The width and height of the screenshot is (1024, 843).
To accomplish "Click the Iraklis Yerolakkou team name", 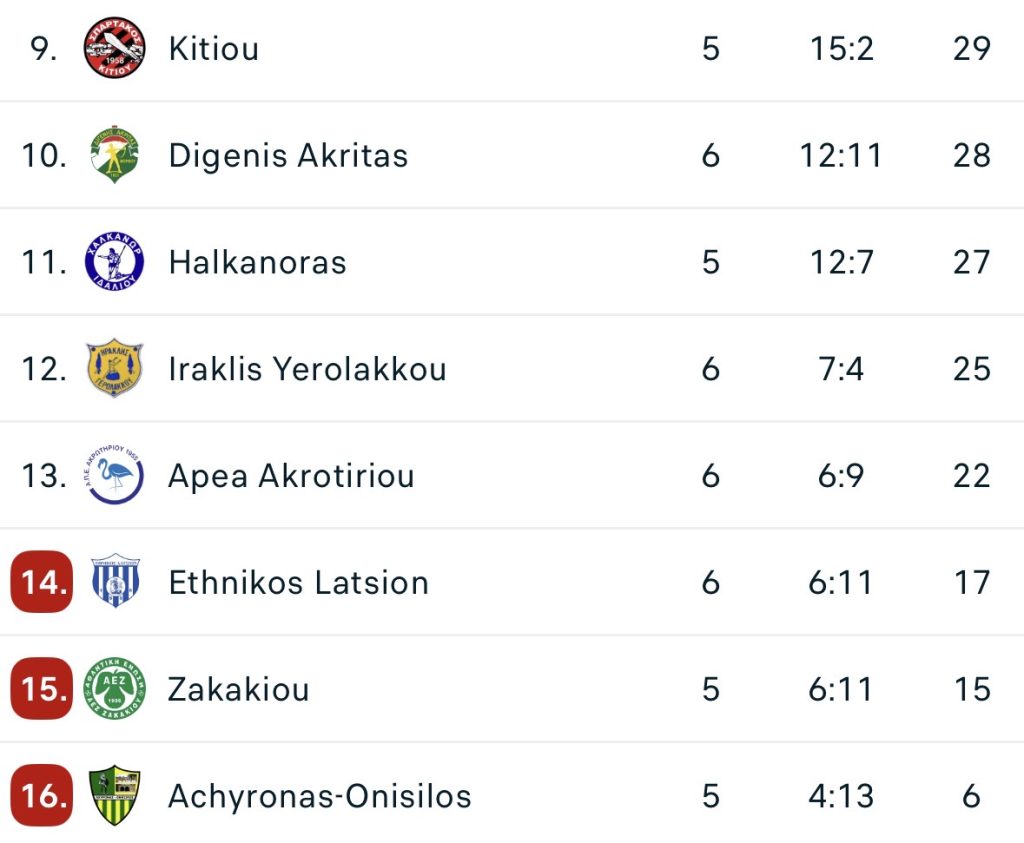I will (307, 369).
